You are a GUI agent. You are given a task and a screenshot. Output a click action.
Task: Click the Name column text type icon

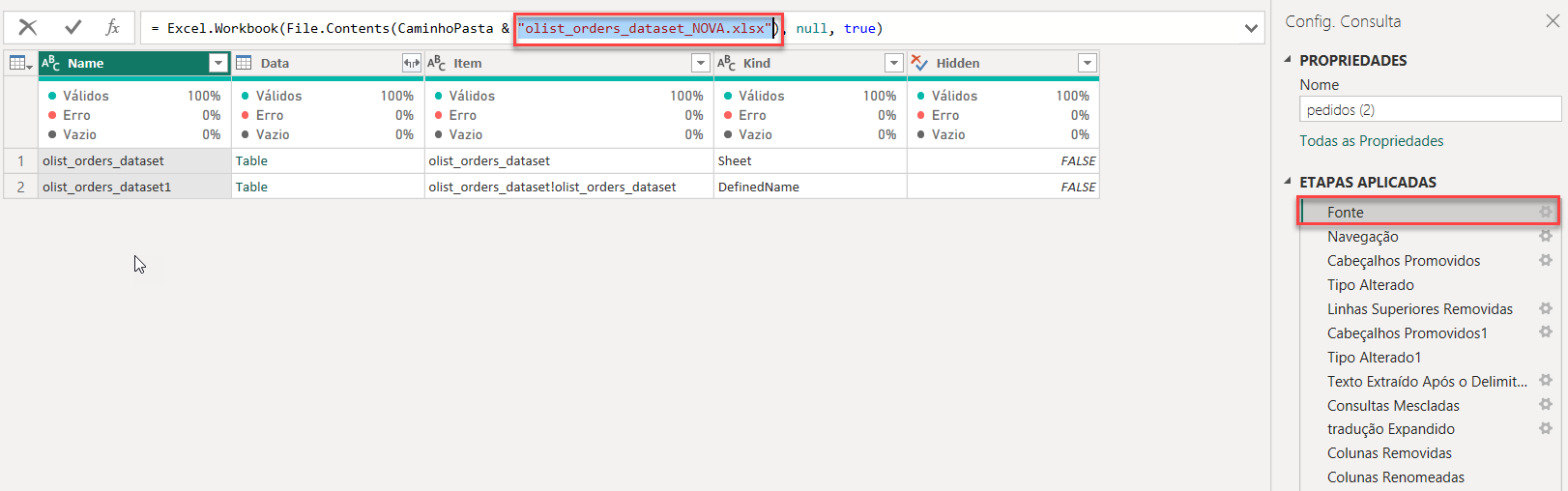51,63
